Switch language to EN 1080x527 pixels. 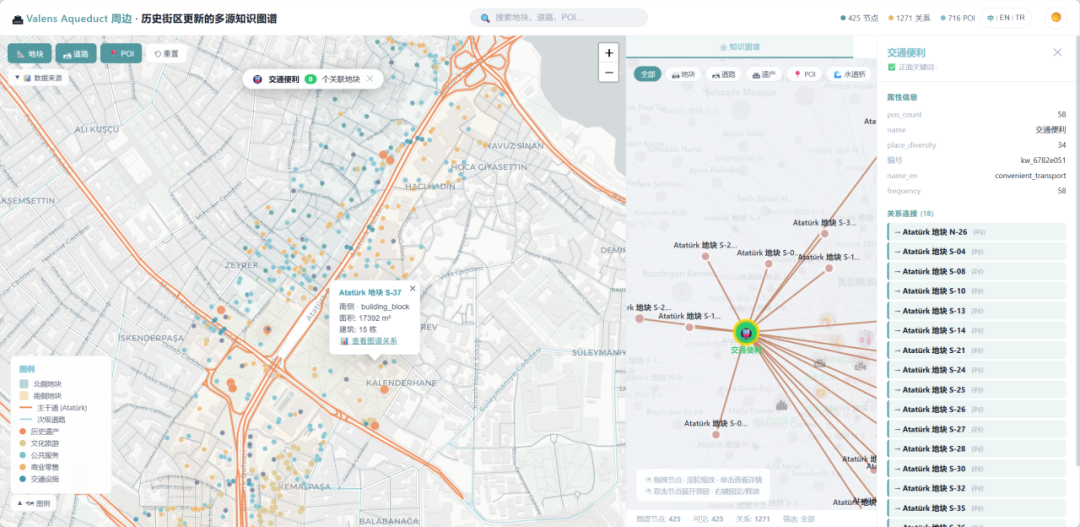coord(1005,18)
